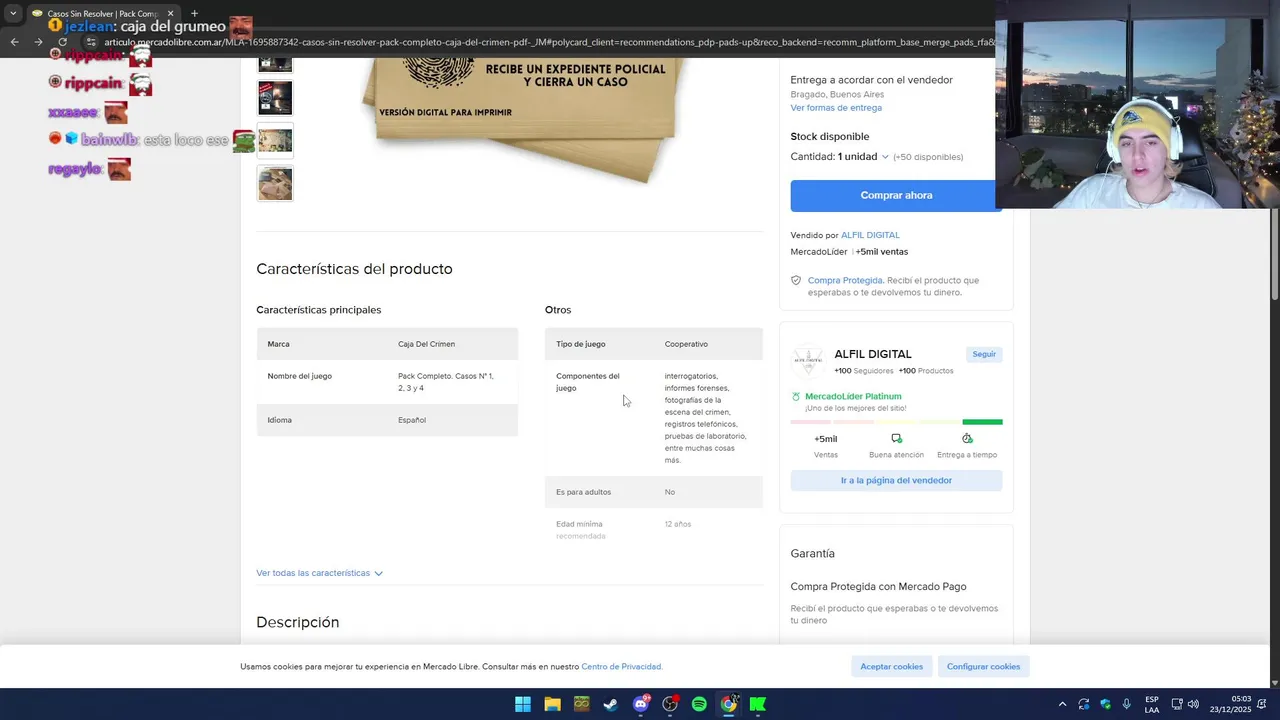
Task: Open Ver formas de entrega link
Action: click(836, 108)
